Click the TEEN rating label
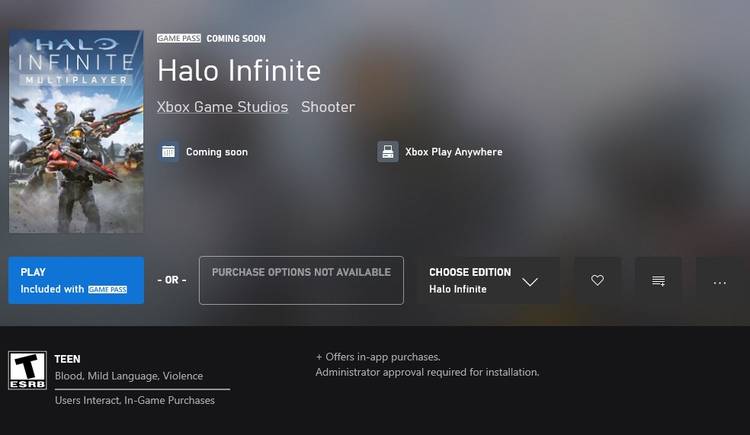Viewport: 750px width, 435px height. (x=68, y=358)
